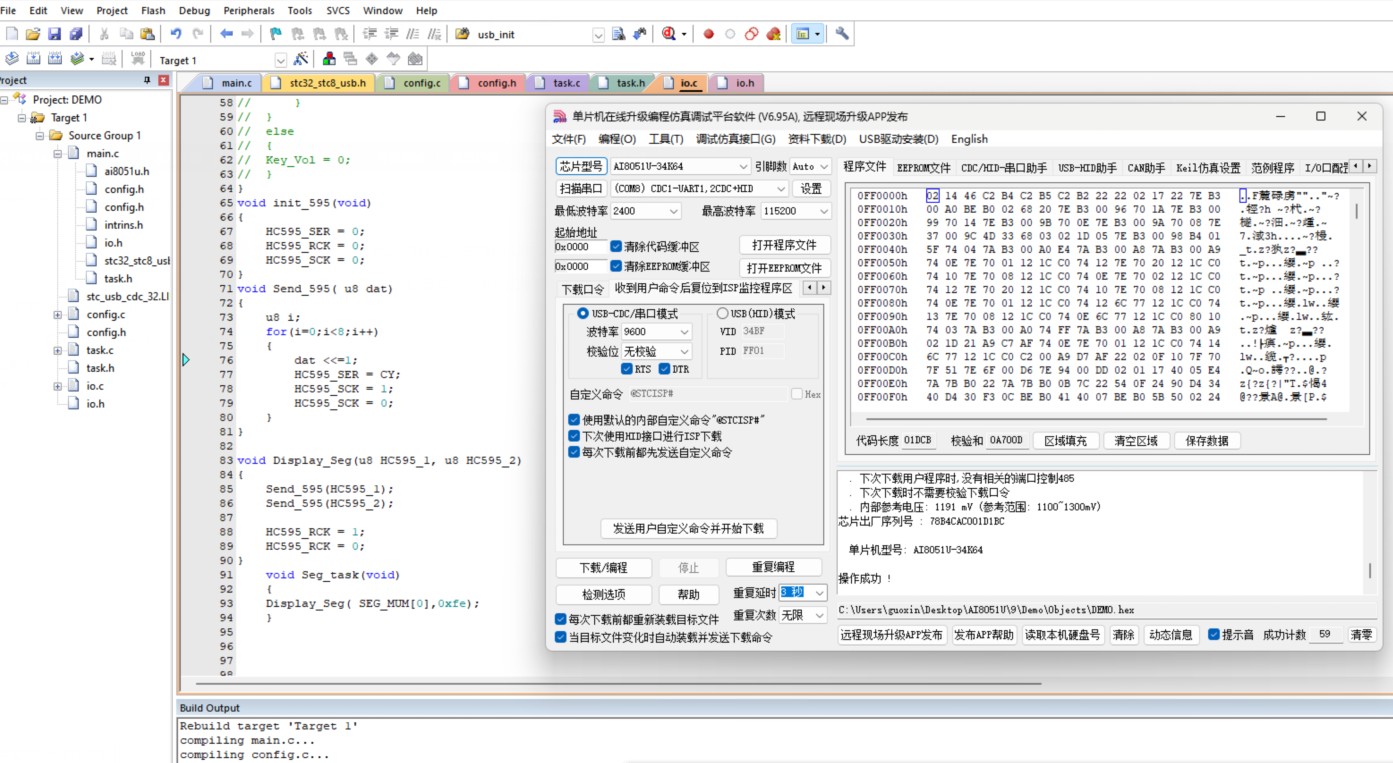Click the 下载/编程 button
1393x763 pixels.
click(x=603, y=567)
